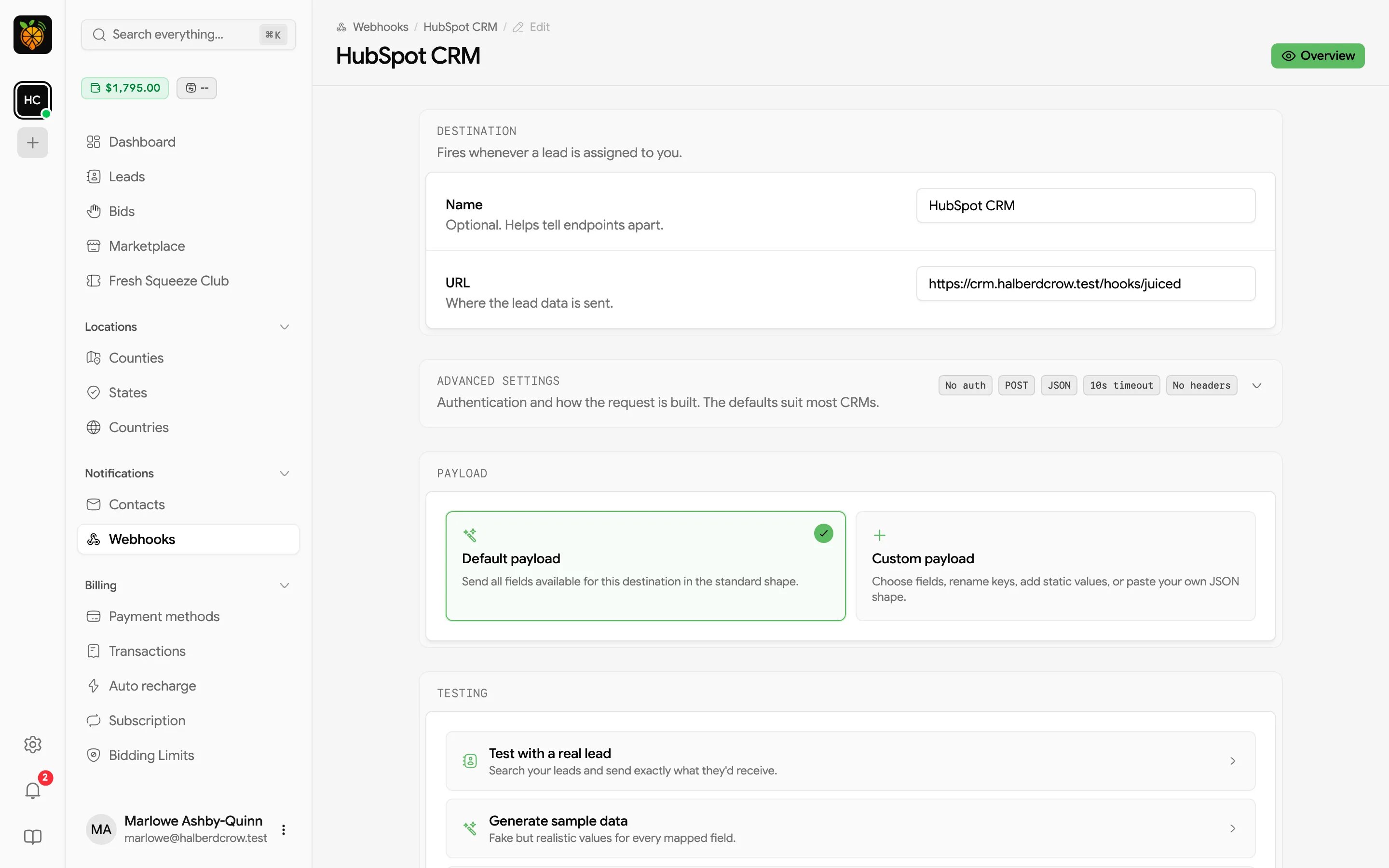The width and height of the screenshot is (1389, 868).
Task: Open Contacts in sidebar
Action: [x=188, y=504]
